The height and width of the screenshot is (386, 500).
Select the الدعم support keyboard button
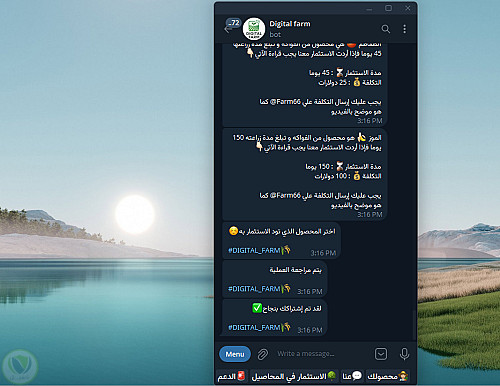pos(232,377)
